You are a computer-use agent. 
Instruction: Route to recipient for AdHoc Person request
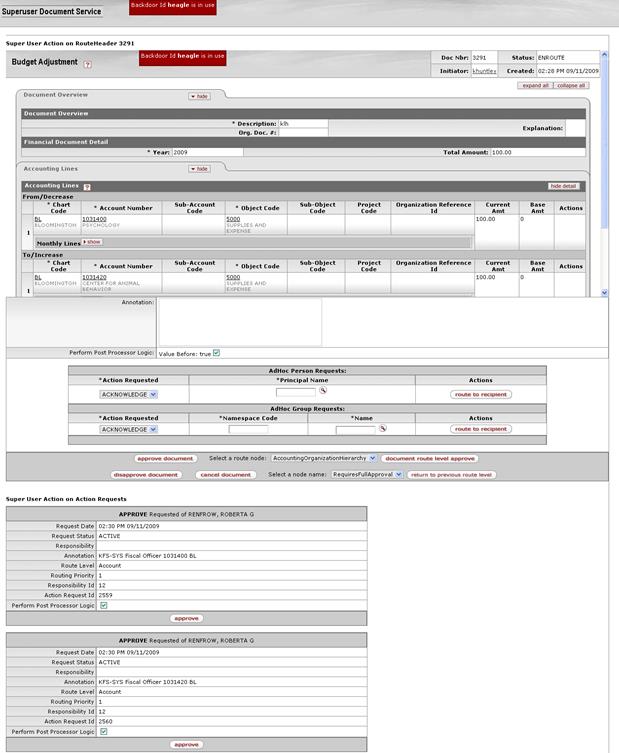[481, 394]
